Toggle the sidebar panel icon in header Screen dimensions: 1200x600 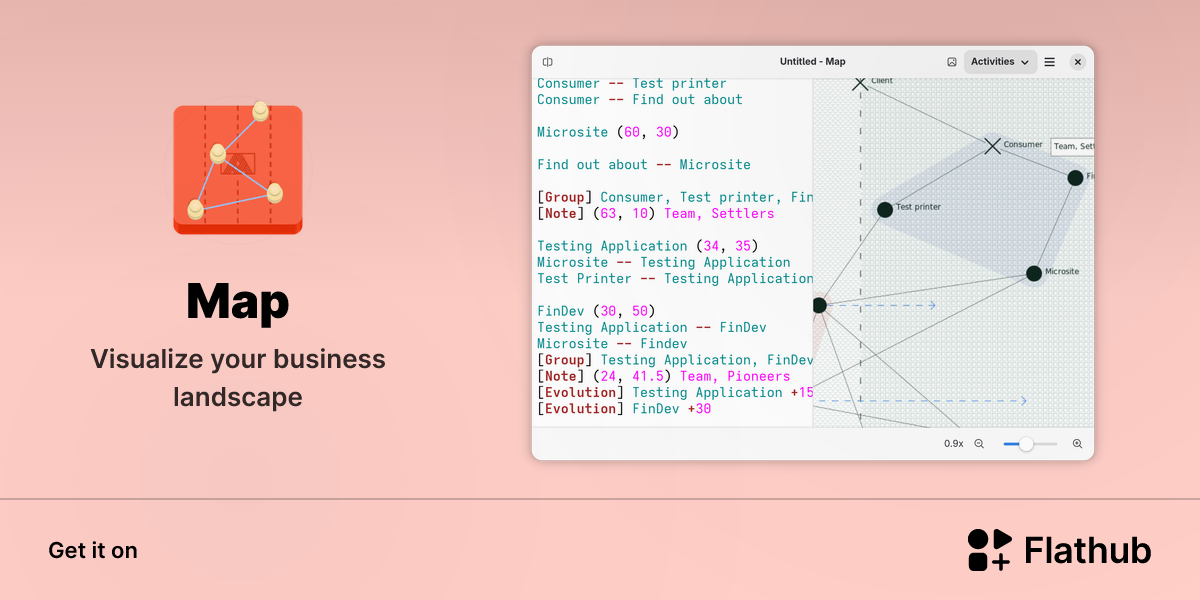coord(547,62)
